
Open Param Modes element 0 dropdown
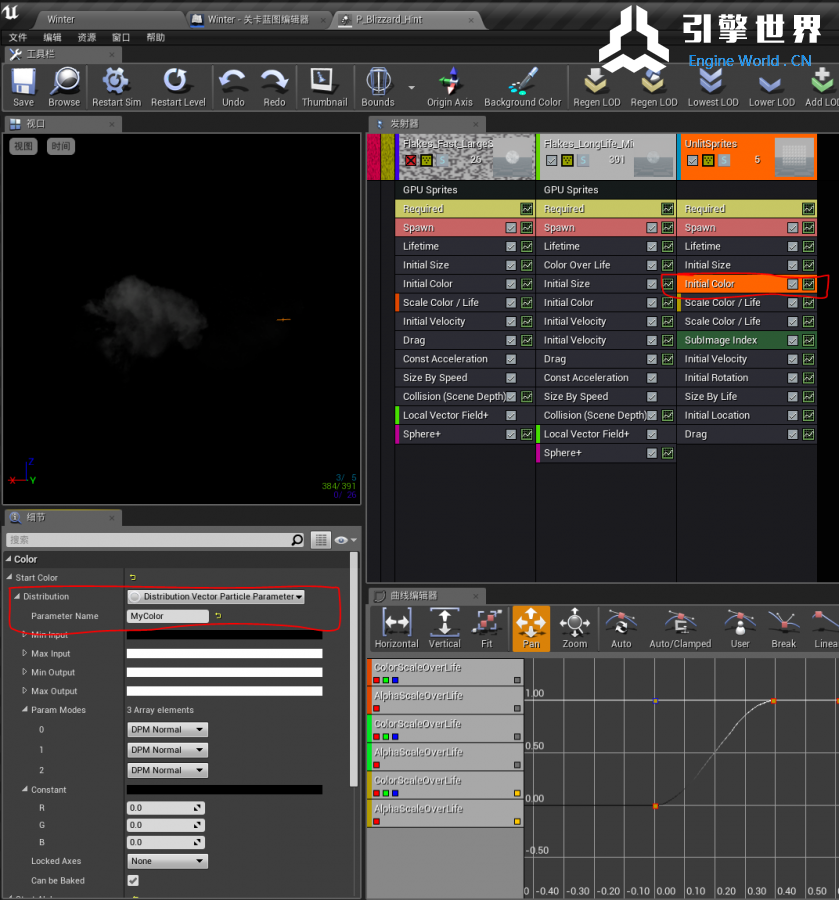coord(167,730)
